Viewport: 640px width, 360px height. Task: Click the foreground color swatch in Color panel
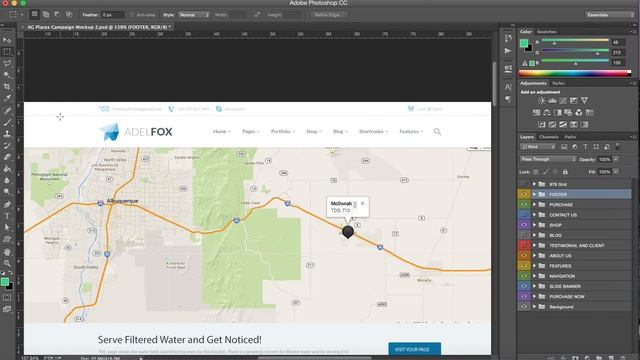click(524, 43)
